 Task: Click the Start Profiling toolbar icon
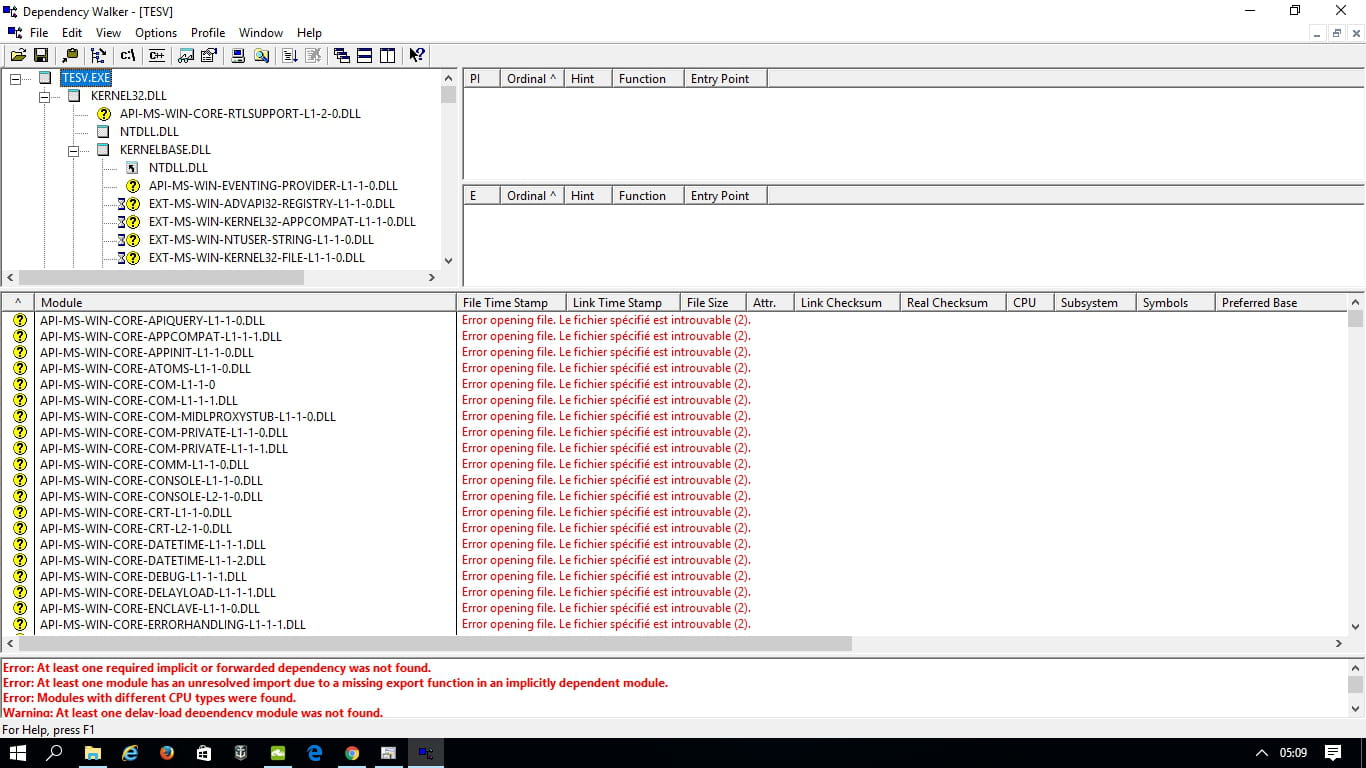click(290, 56)
